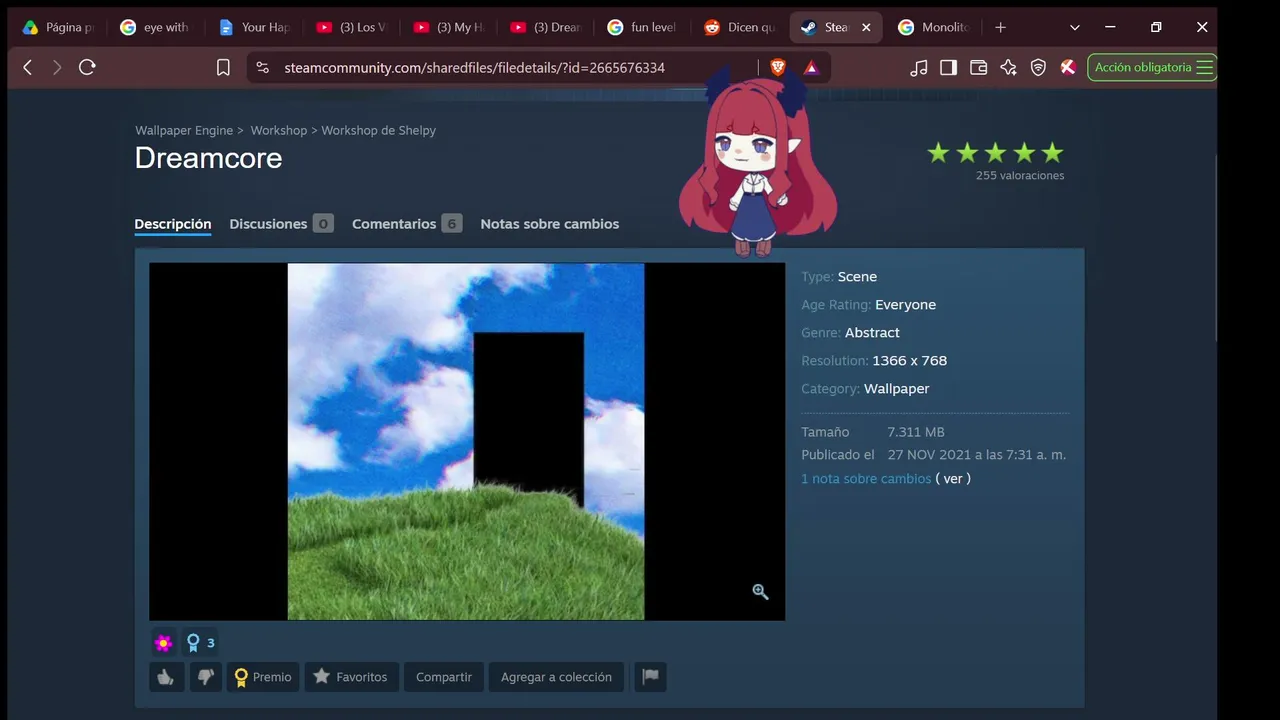Open the tab search dropdown chevron
This screenshot has width=1280, height=720.
pyautogui.click(x=1075, y=27)
